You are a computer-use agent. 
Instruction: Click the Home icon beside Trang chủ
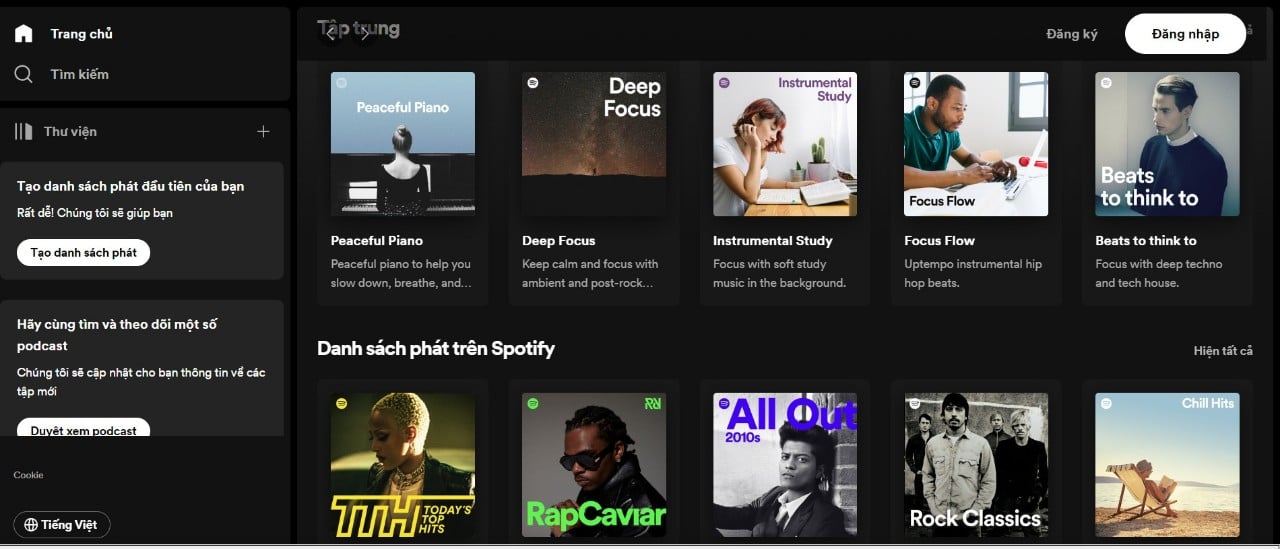(24, 34)
